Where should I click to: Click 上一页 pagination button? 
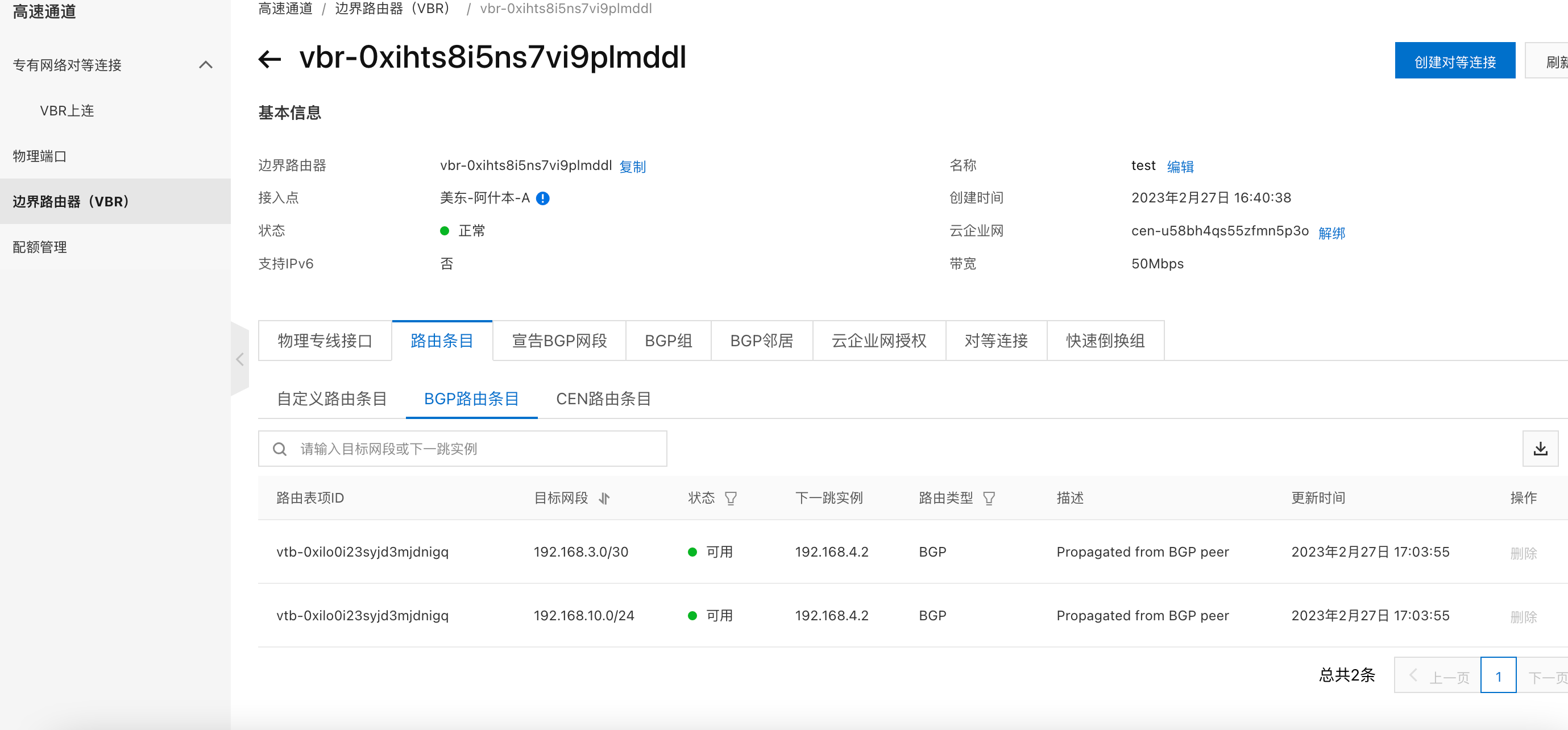click(1438, 676)
